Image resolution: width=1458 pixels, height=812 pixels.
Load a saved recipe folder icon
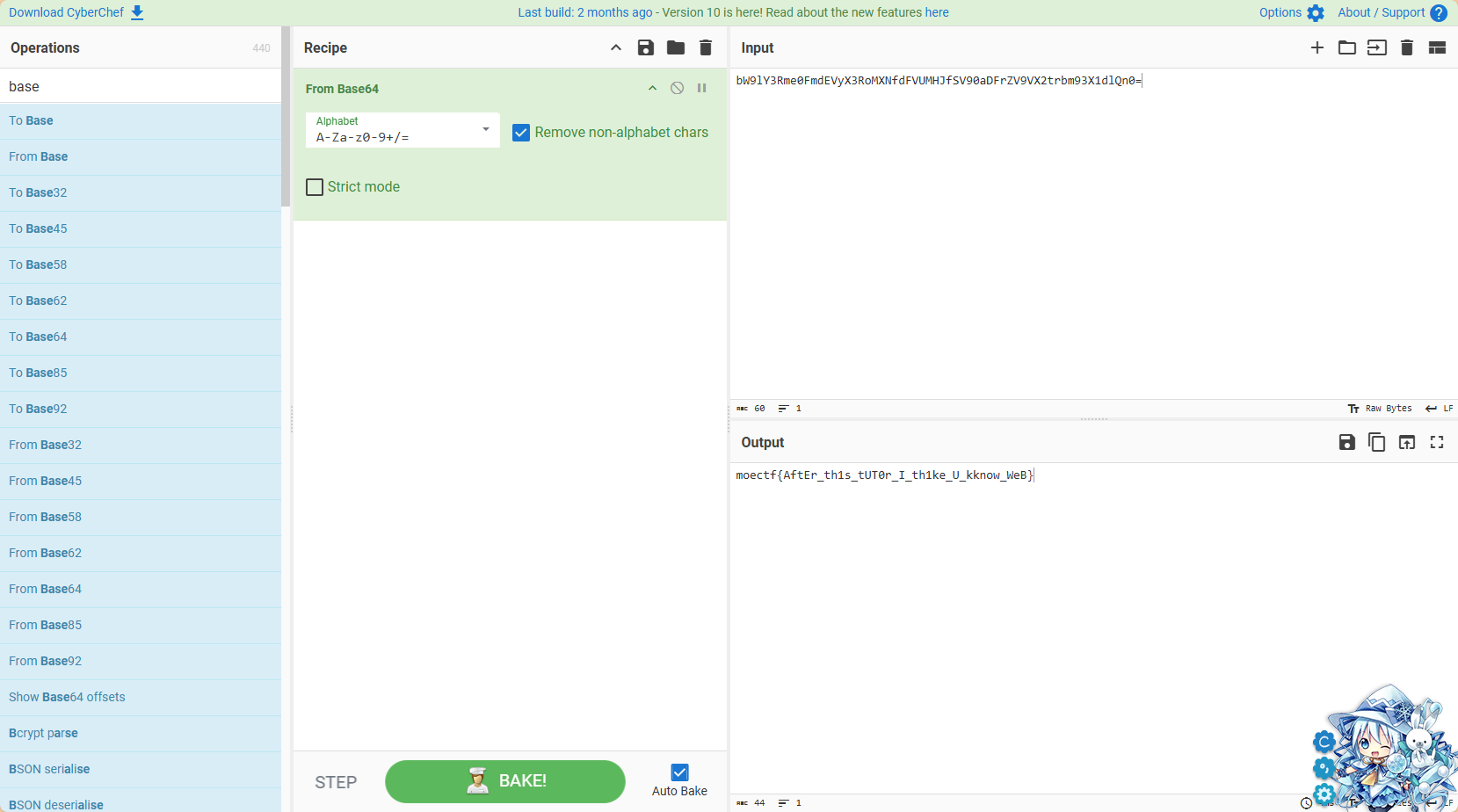pos(676,47)
